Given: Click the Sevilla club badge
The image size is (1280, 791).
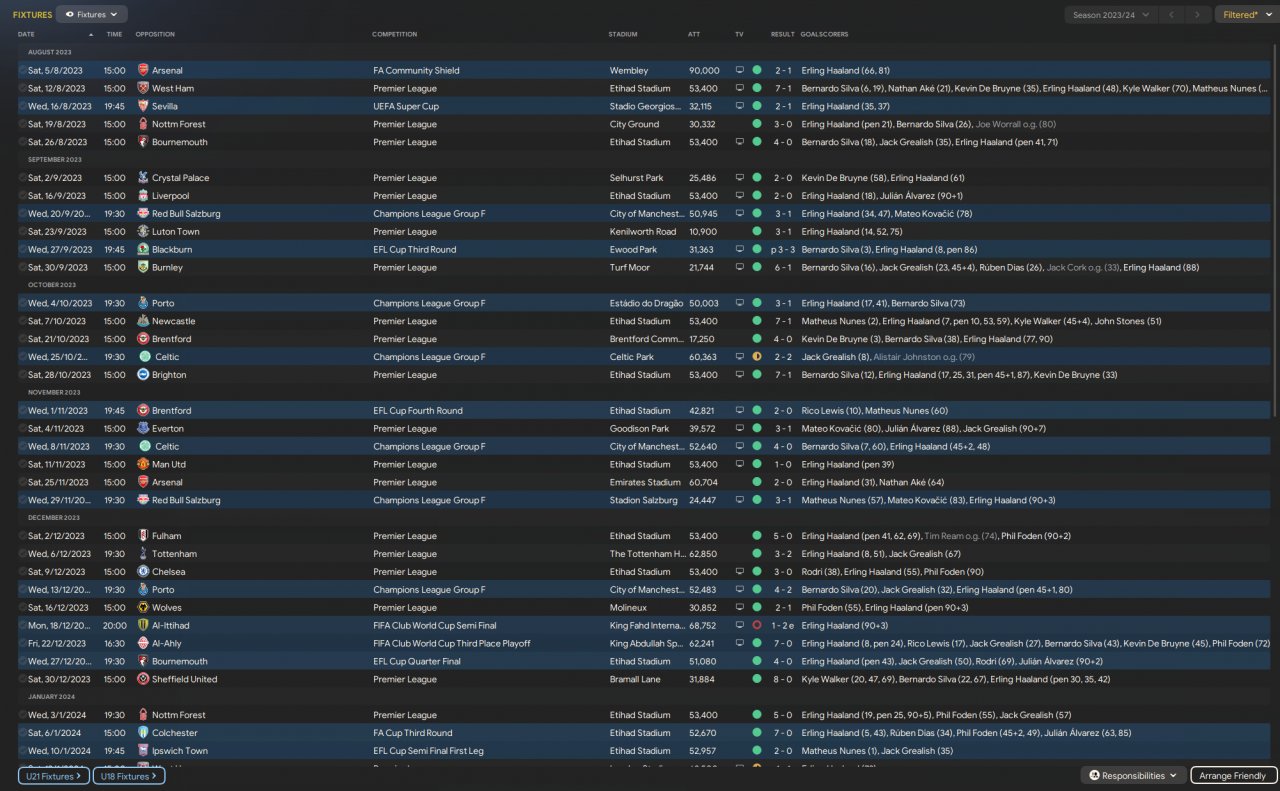Looking at the screenshot, I should pos(143,107).
